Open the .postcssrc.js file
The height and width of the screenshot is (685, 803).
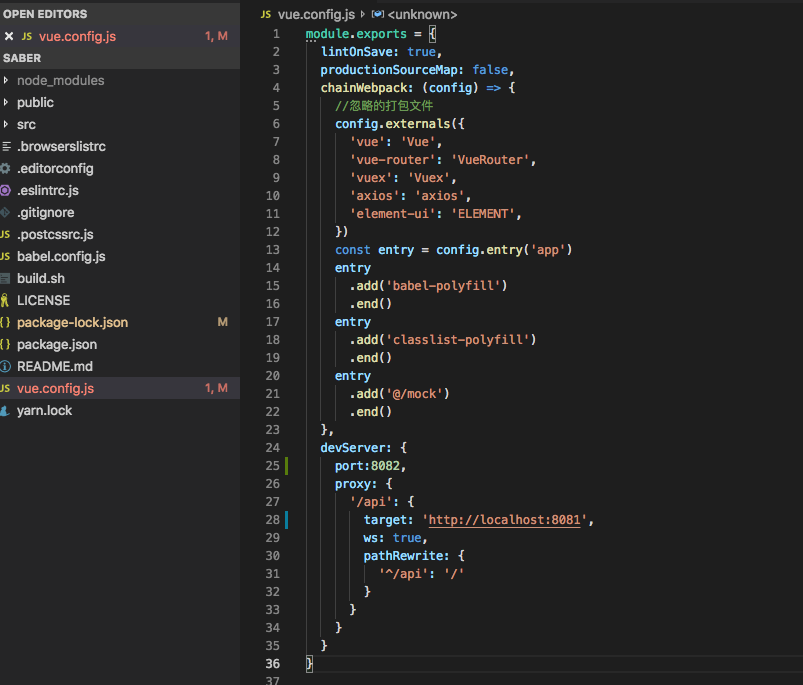click(x=55, y=234)
